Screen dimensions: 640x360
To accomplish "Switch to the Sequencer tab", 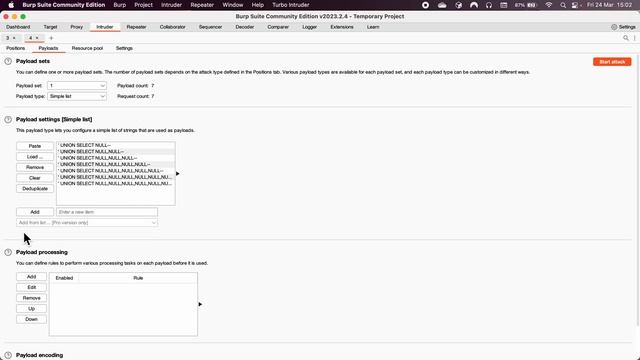I will pos(210,27).
